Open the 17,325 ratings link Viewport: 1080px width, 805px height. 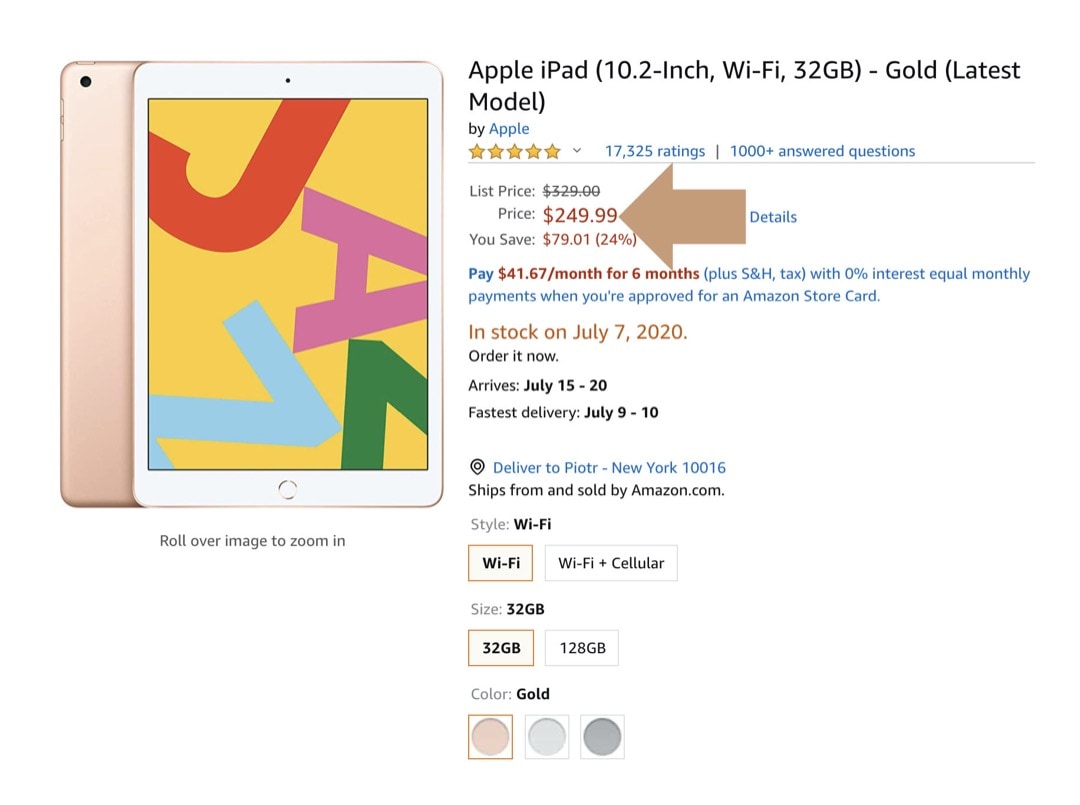coord(654,151)
